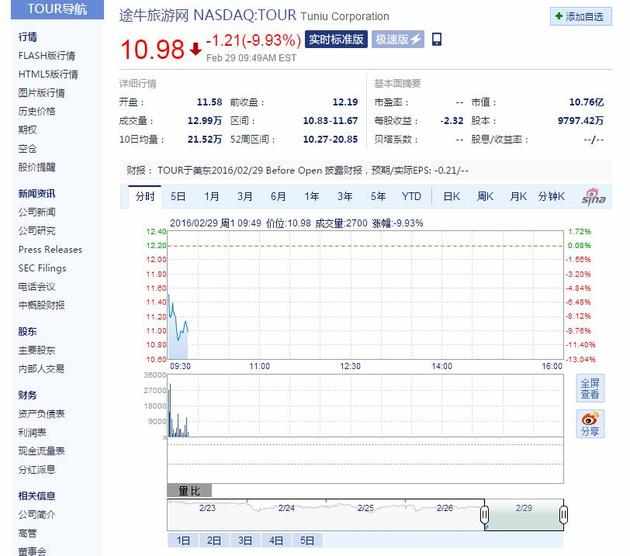Switch to the 周K candlestick tab
Image resolution: width=630 pixels, height=556 pixels.
[x=485, y=196]
